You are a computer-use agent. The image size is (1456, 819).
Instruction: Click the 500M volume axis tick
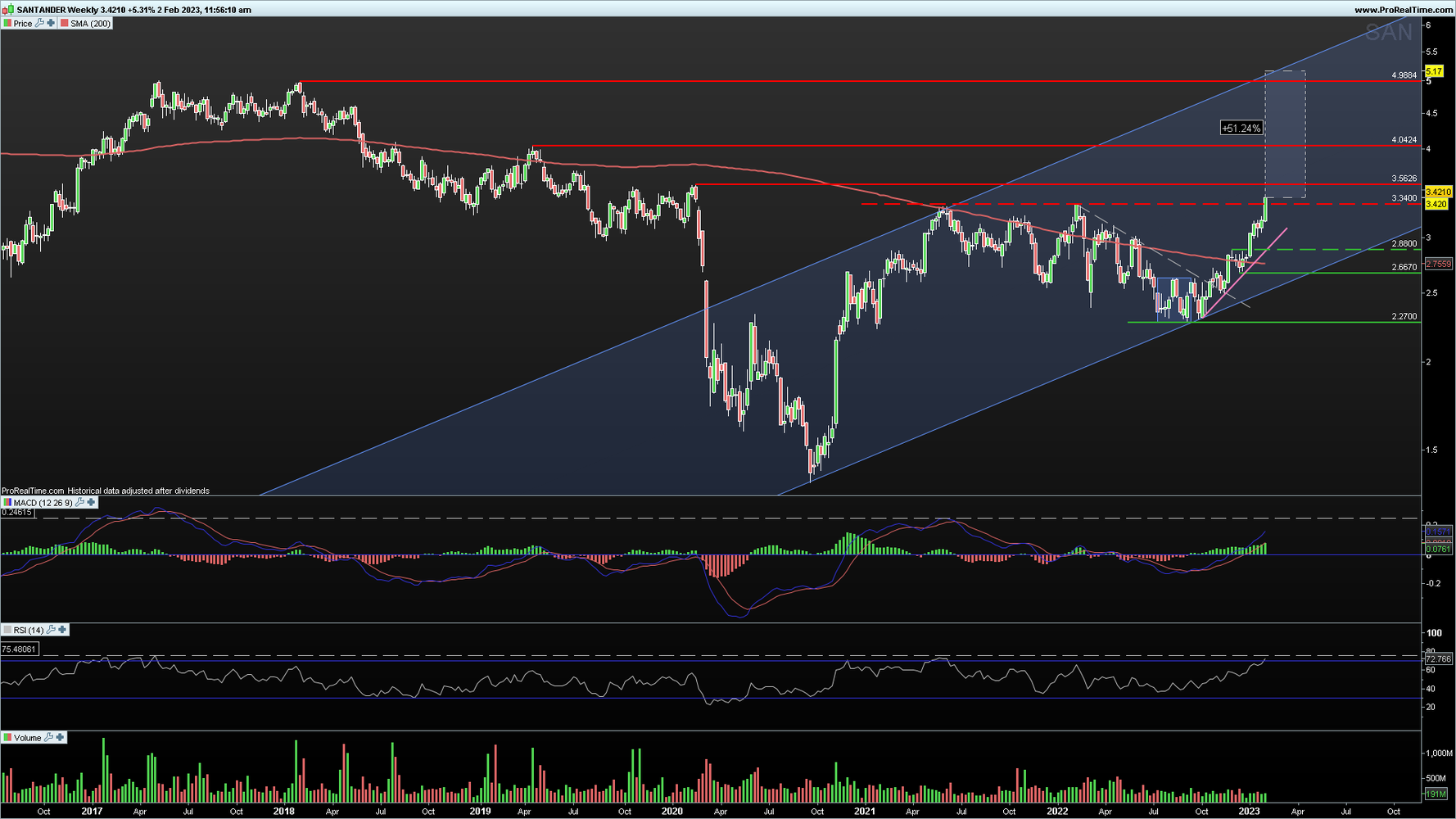point(1436,778)
